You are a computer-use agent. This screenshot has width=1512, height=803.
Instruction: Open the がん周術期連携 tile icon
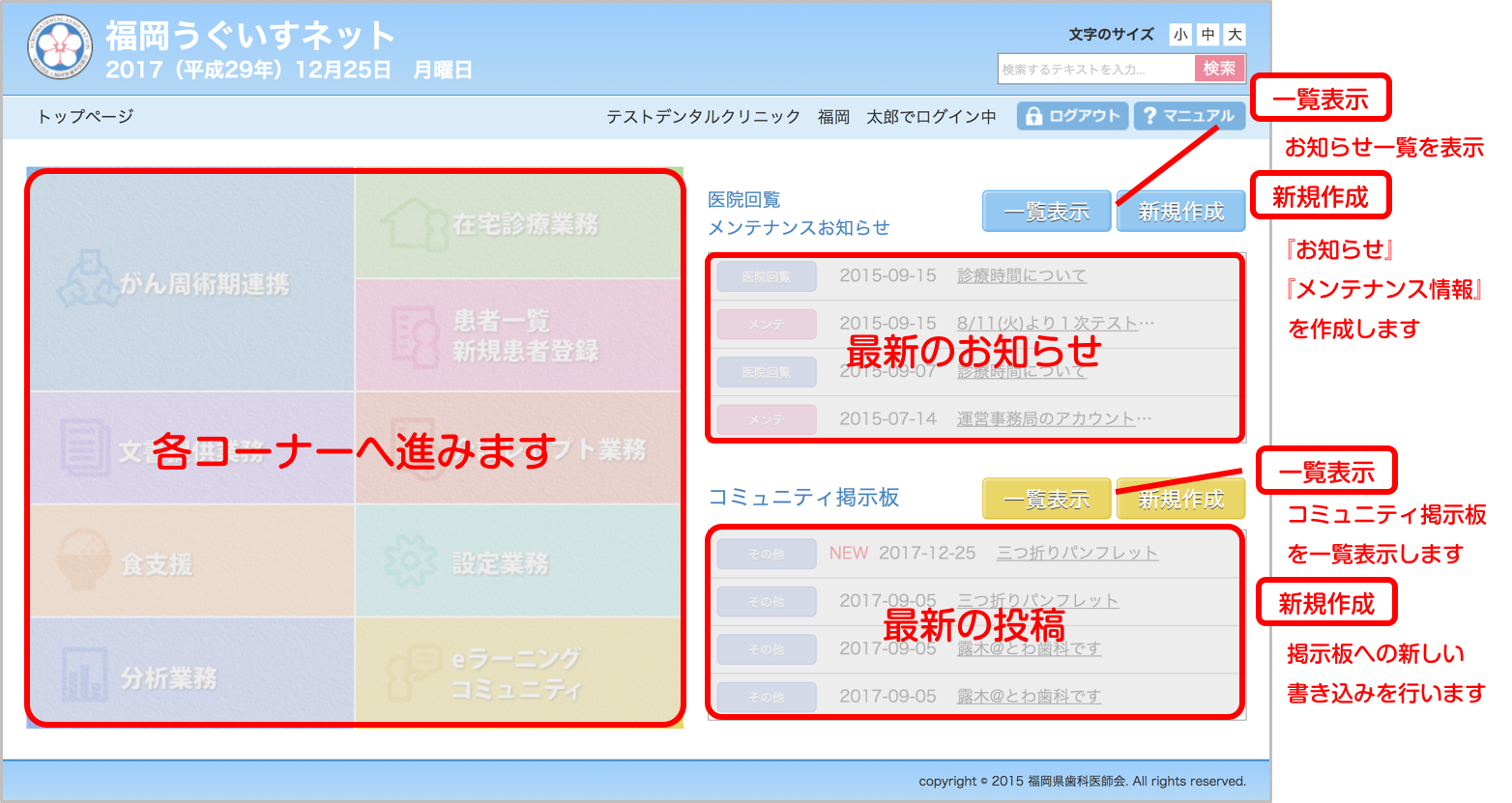pyautogui.click(x=89, y=280)
